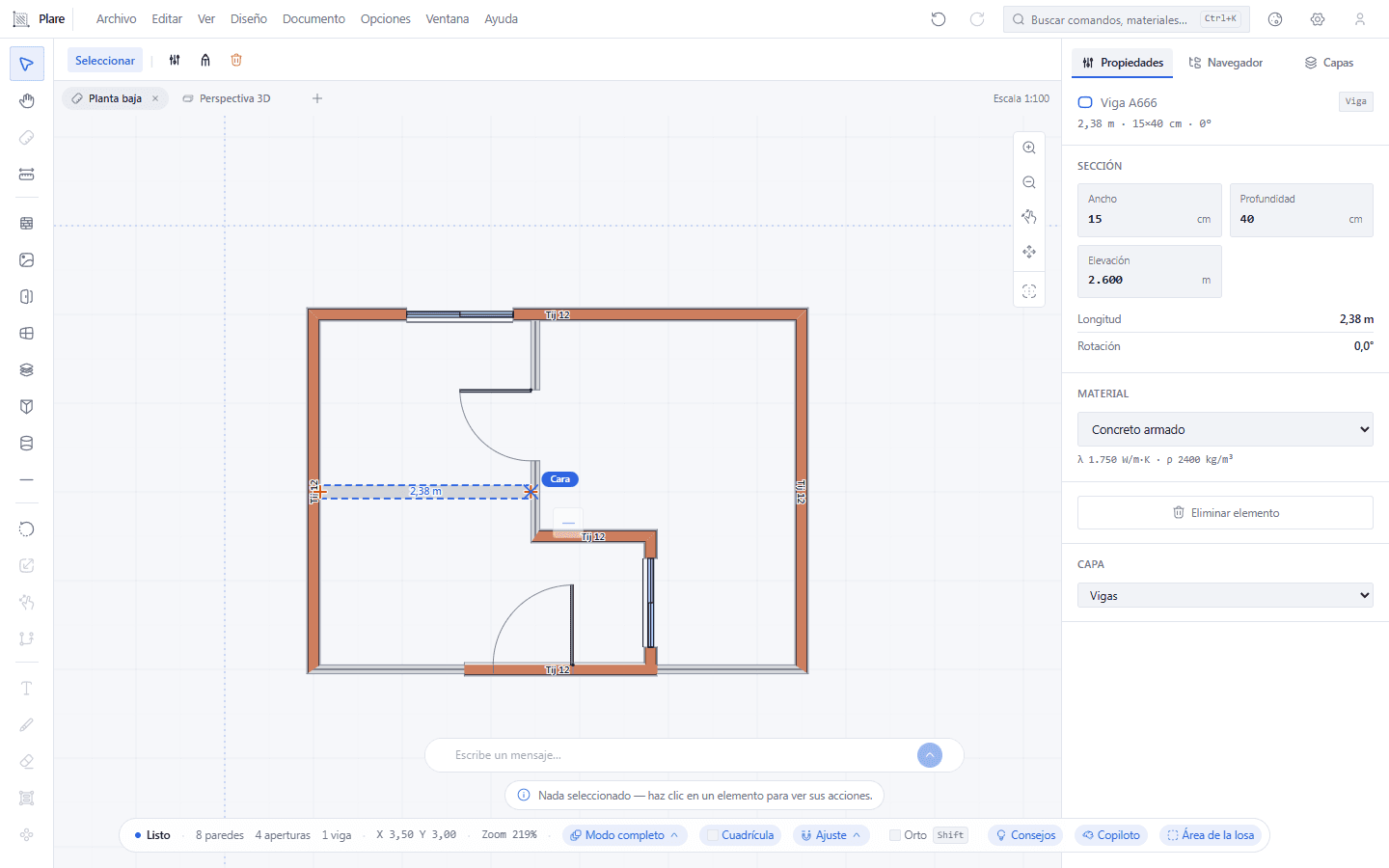Open the settings gear in top bar
The width and height of the screenshot is (1389, 868).
1318,19
